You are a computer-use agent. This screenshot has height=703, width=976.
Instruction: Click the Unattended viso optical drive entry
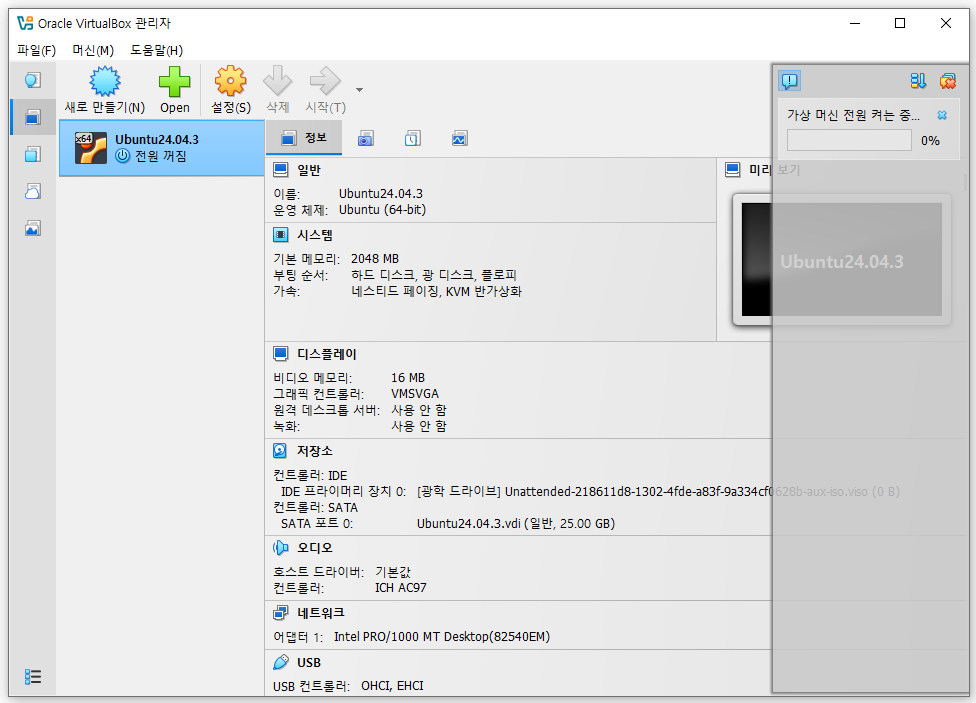pyautogui.click(x=659, y=492)
